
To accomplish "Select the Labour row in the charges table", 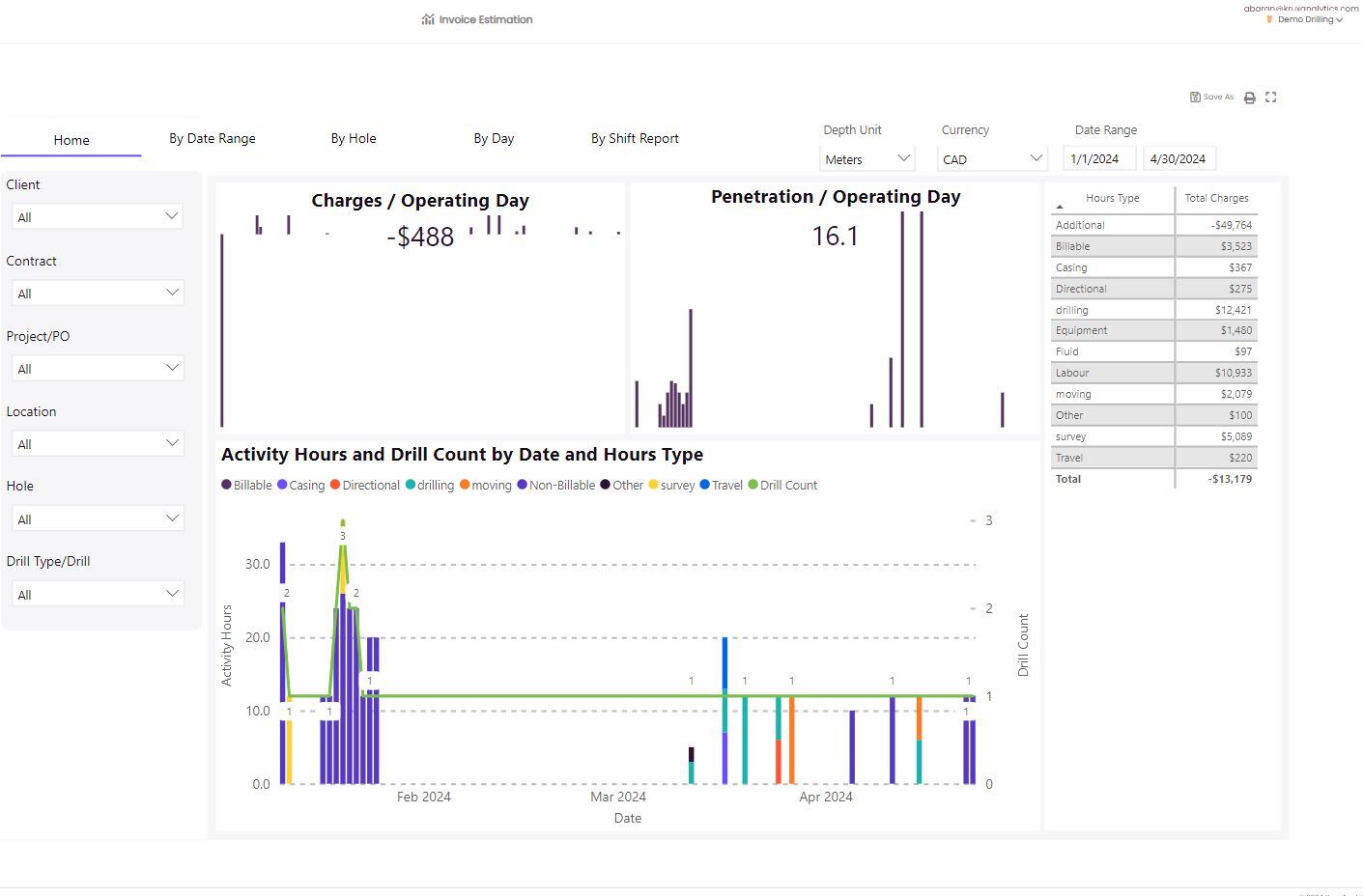I will (x=1111, y=372).
